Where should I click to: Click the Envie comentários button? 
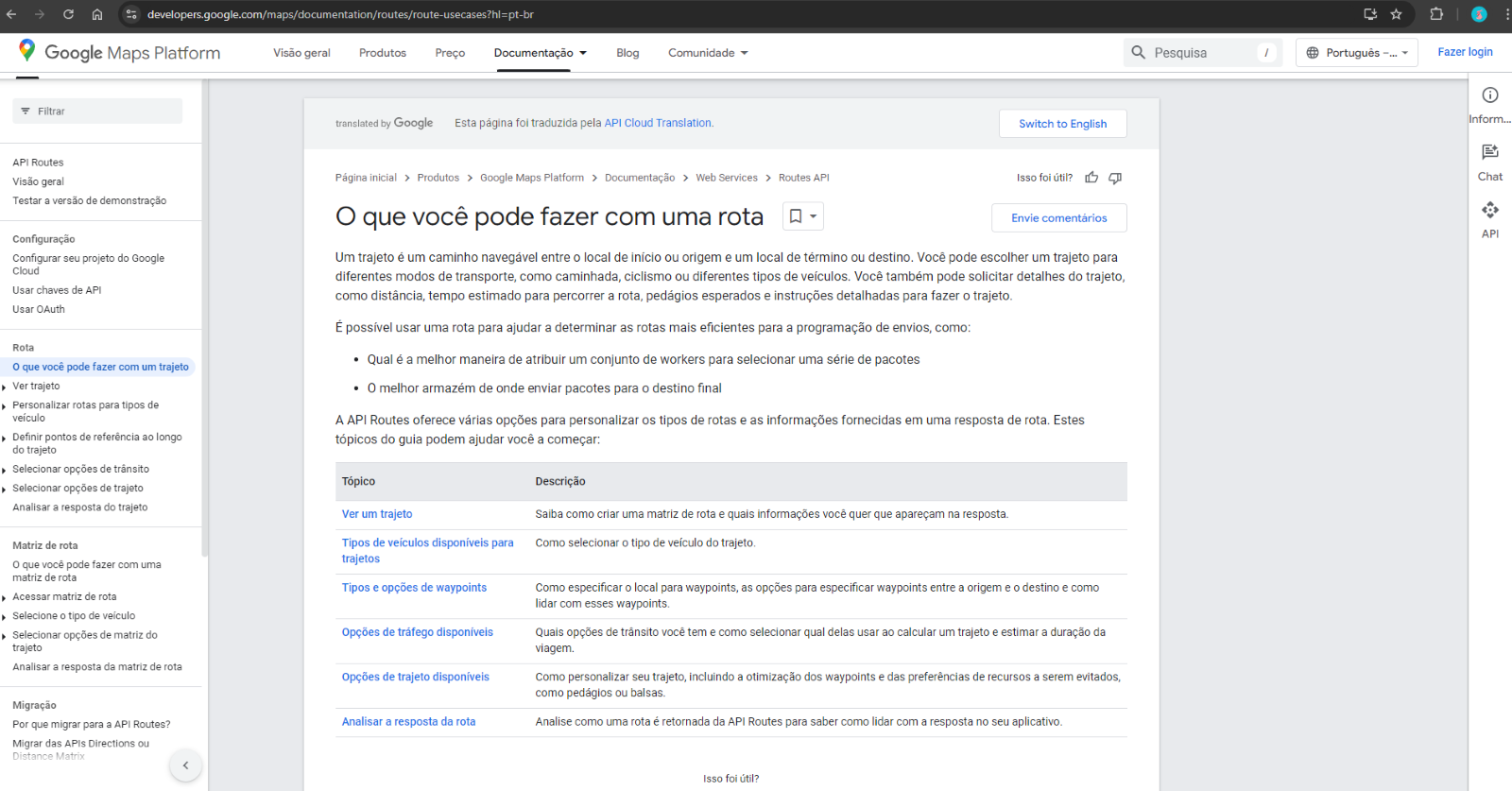point(1059,218)
